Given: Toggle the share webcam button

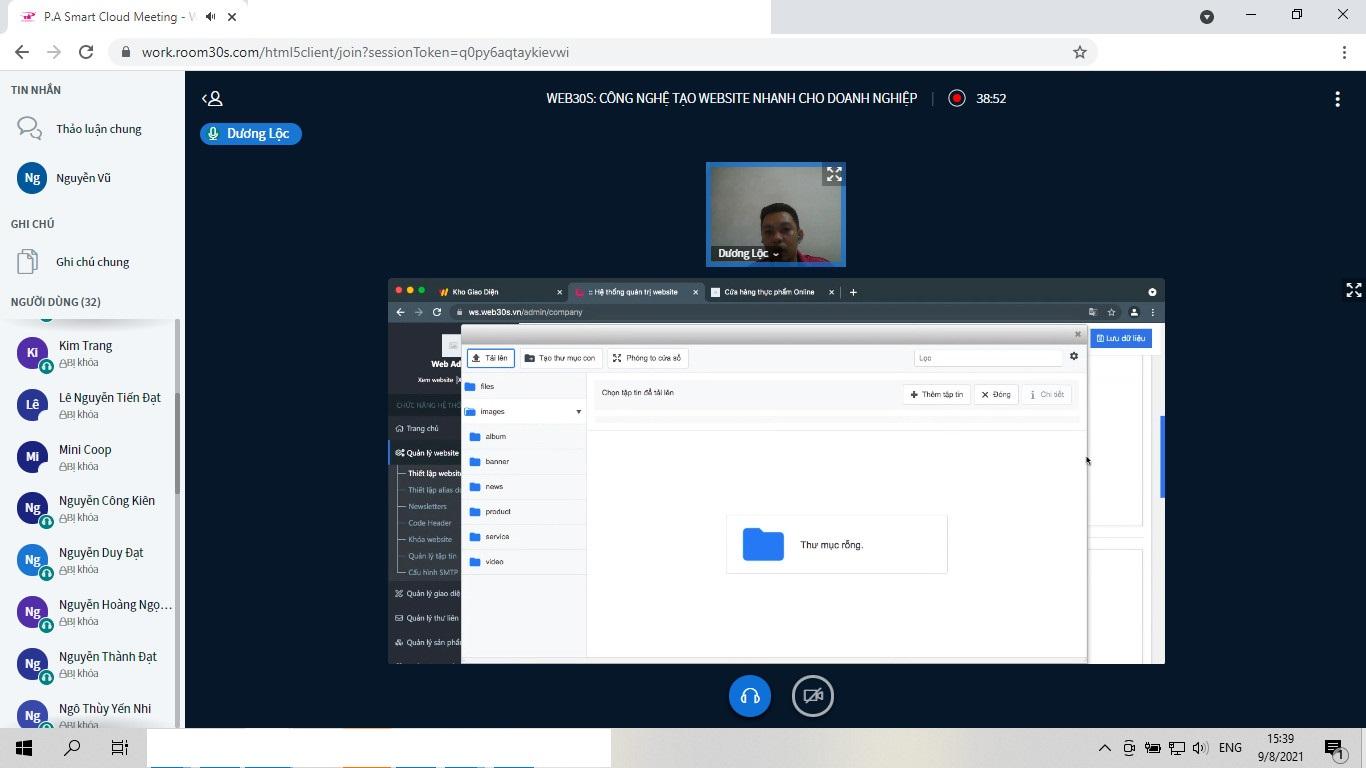Looking at the screenshot, I should pos(813,696).
